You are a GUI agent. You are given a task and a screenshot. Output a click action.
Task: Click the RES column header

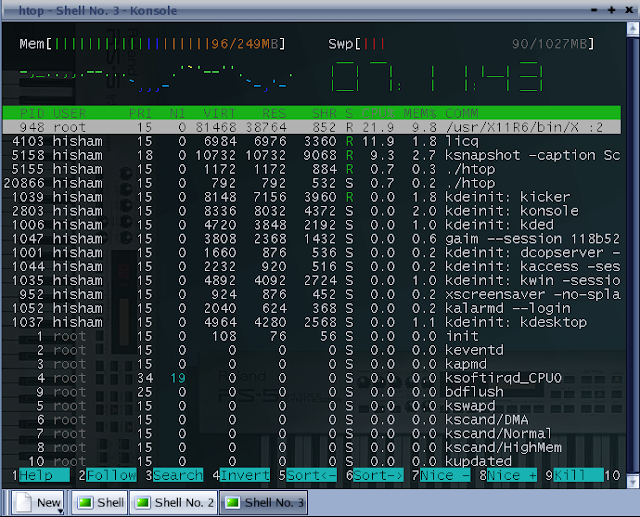click(x=274, y=113)
